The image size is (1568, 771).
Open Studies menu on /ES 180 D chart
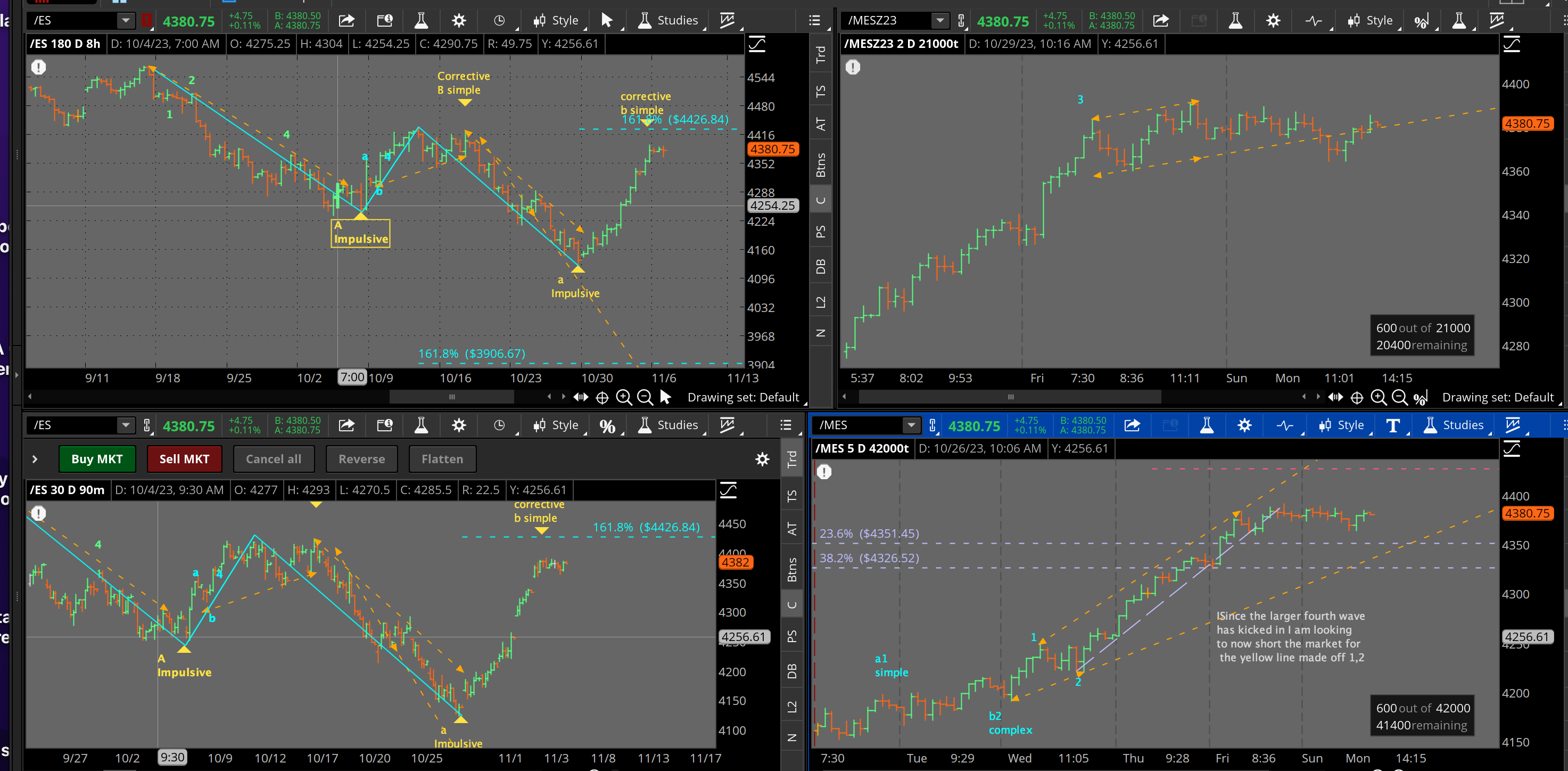pyautogui.click(x=669, y=21)
